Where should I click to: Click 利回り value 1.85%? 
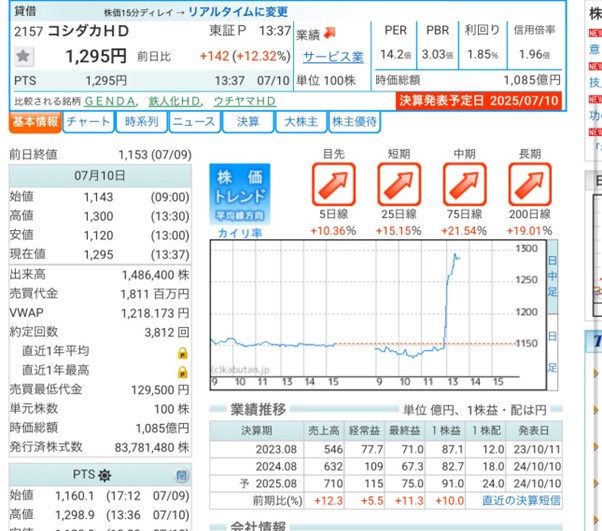(482, 55)
